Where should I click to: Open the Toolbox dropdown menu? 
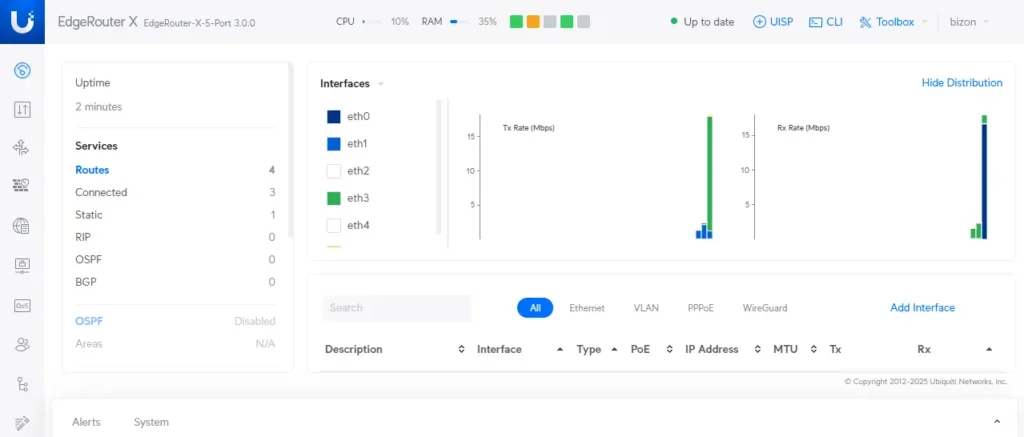coord(893,22)
